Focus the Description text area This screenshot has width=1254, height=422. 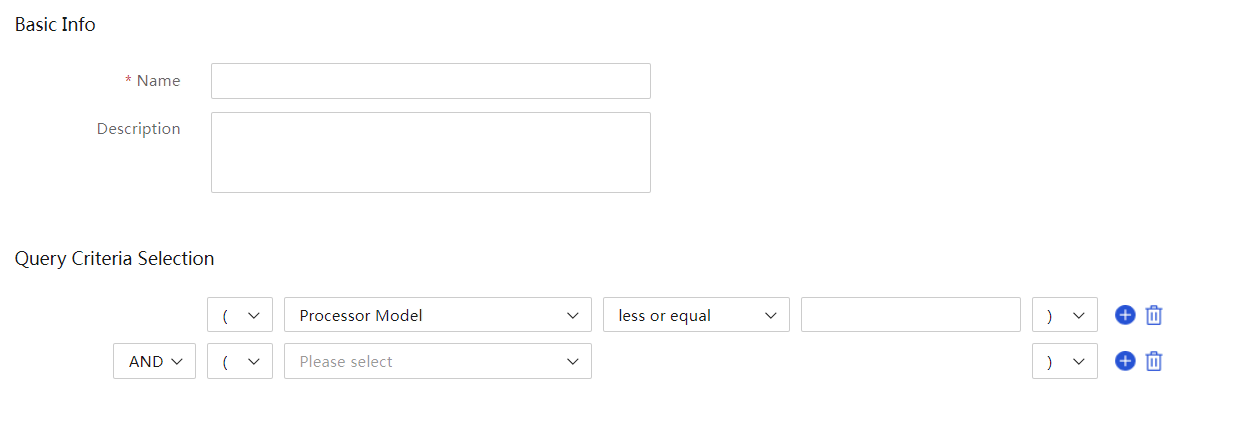431,152
